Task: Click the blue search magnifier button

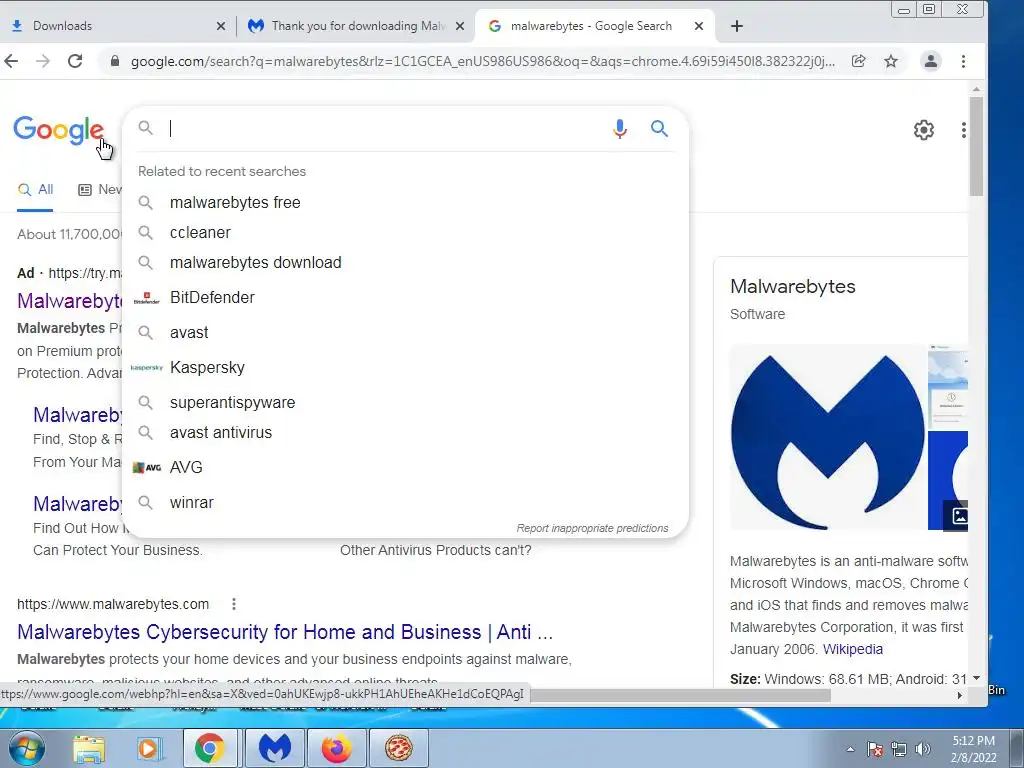Action: pos(660,129)
